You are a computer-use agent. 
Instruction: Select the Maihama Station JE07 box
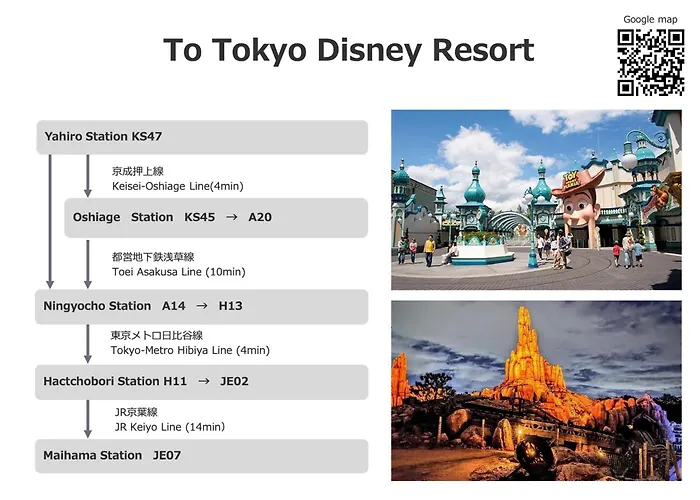pyautogui.click(x=202, y=456)
